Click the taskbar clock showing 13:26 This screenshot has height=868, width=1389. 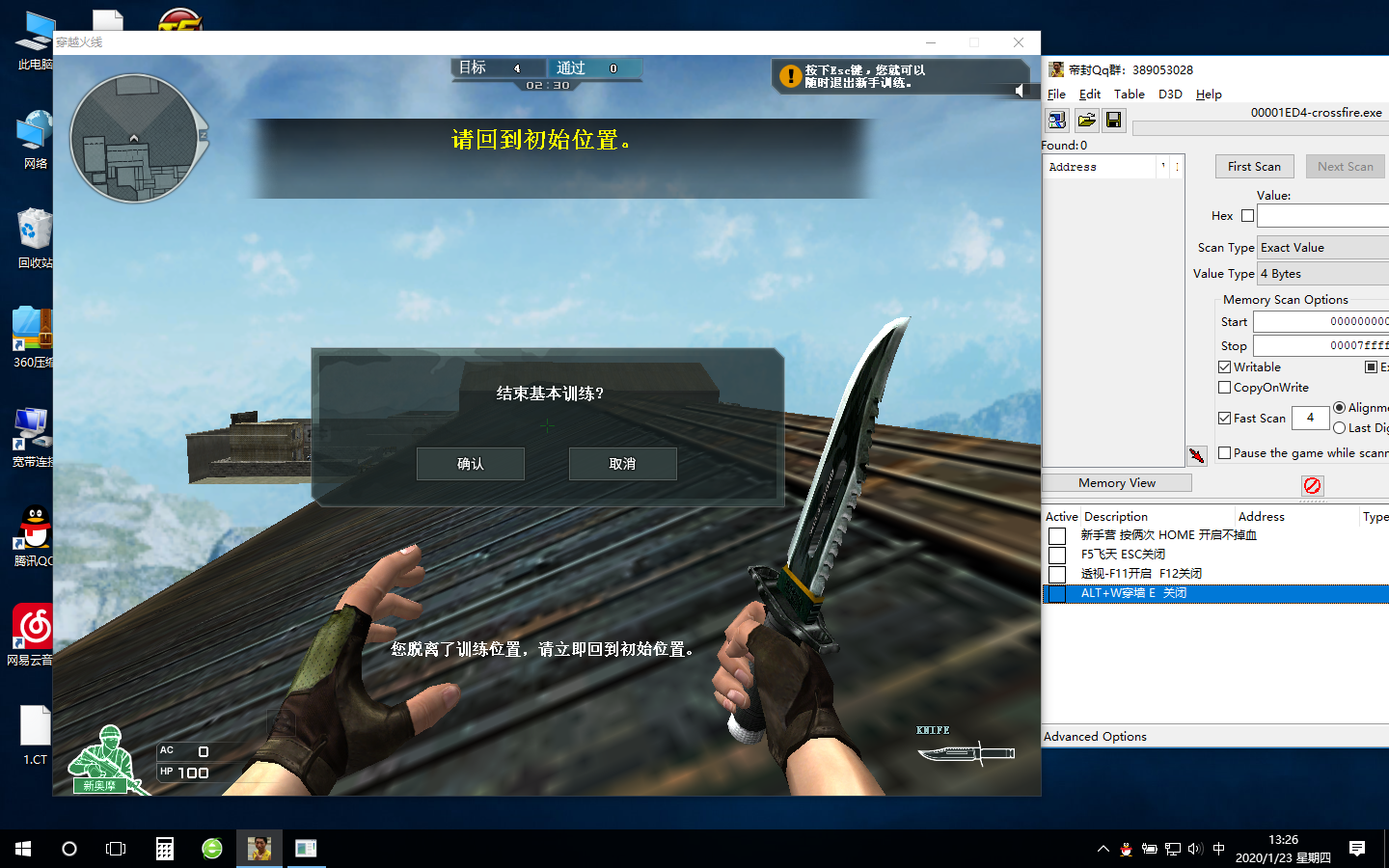[x=1283, y=849]
